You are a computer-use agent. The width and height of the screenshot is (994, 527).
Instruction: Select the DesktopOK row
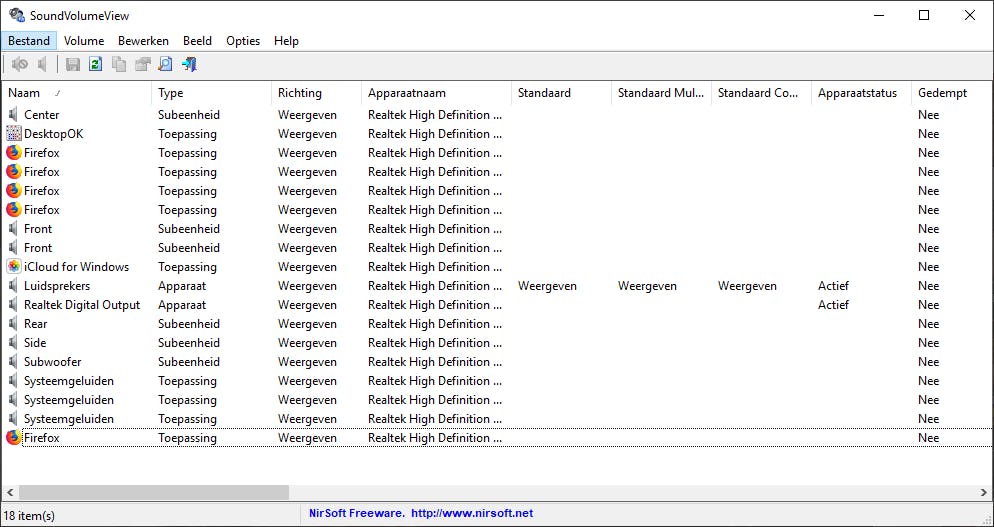tap(497, 134)
